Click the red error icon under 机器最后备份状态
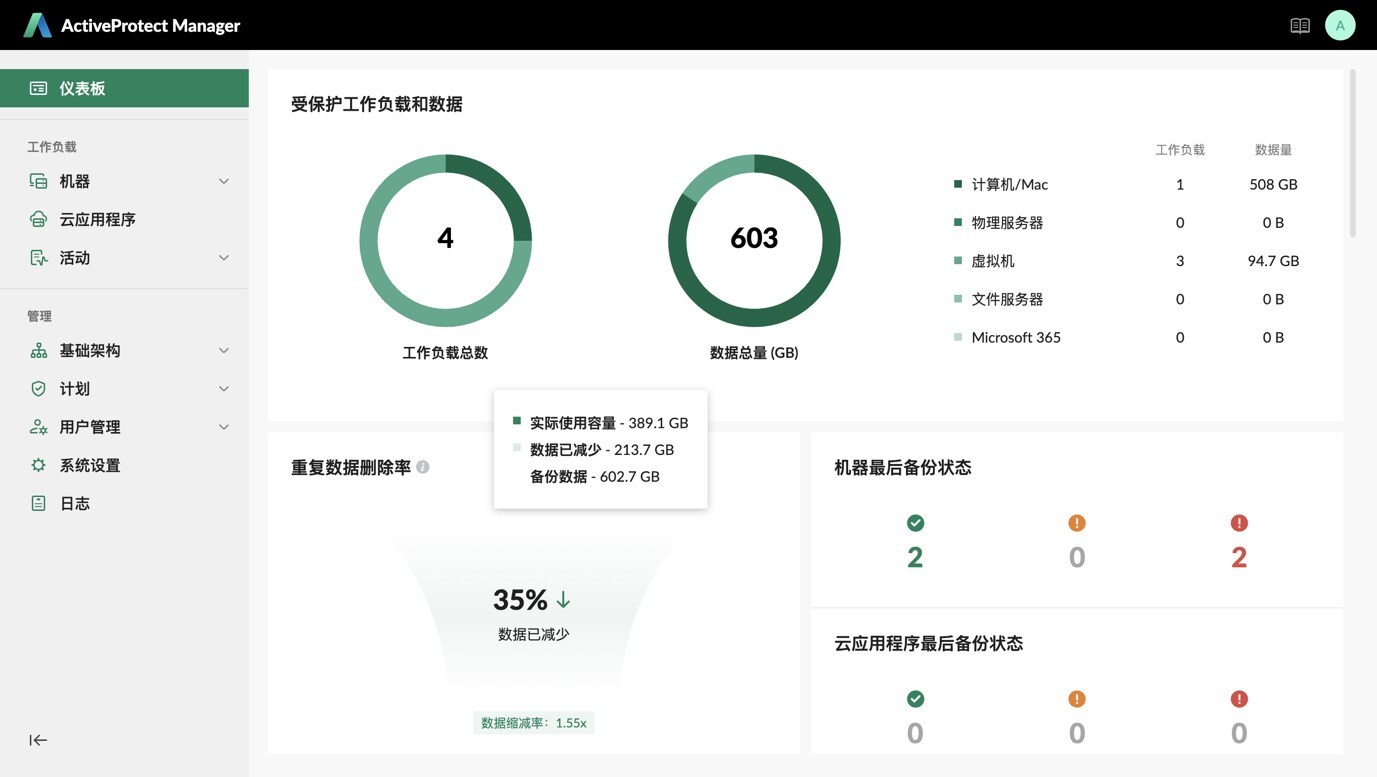 [x=1239, y=523]
